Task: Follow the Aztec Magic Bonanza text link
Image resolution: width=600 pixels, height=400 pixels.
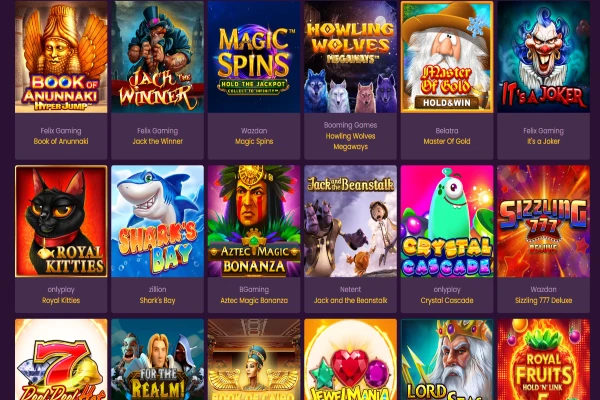Action: [x=254, y=300]
